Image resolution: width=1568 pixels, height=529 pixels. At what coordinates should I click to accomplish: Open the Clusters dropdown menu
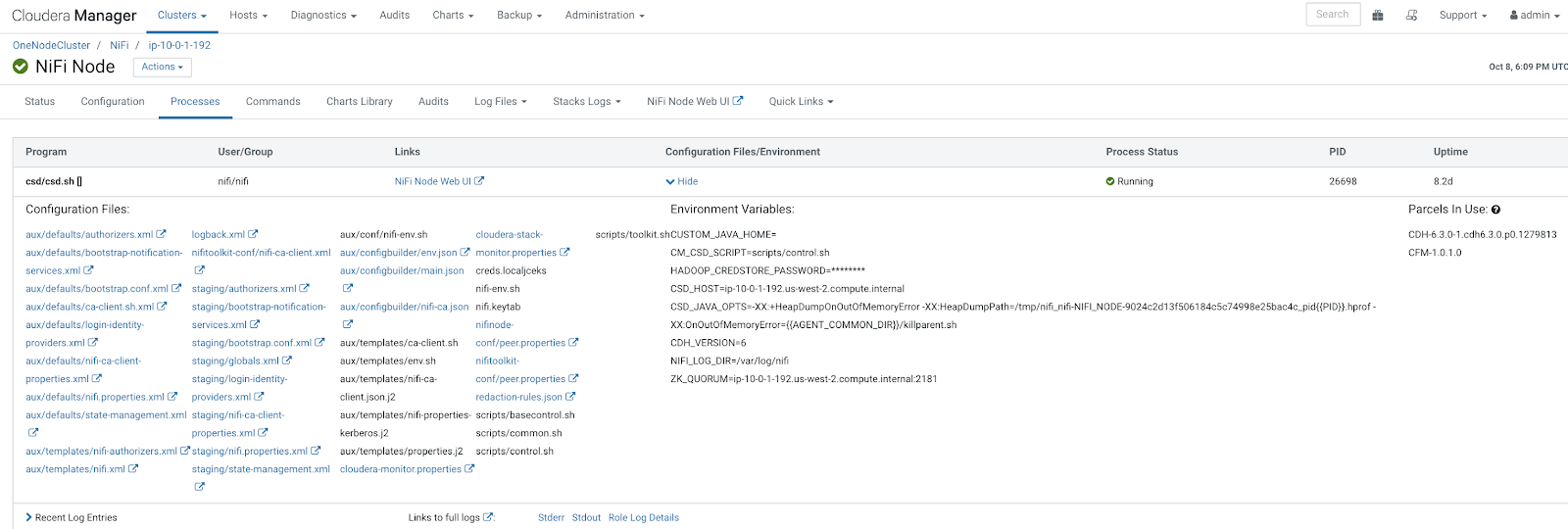[x=182, y=15]
